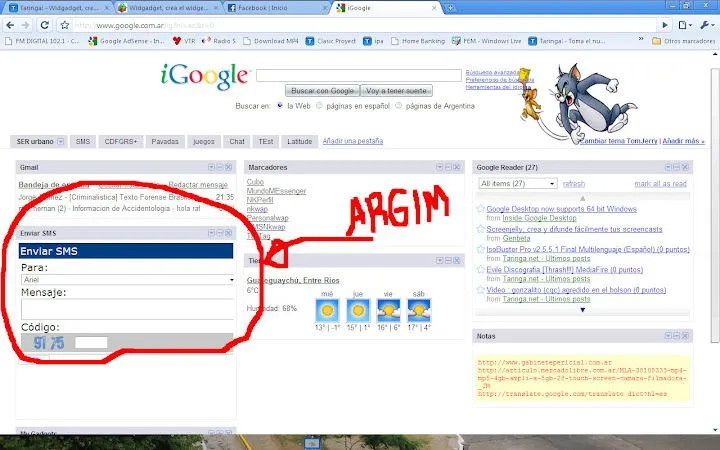Switch to the Facebook browser tab
The image size is (720, 450).
tap(277, 8)
